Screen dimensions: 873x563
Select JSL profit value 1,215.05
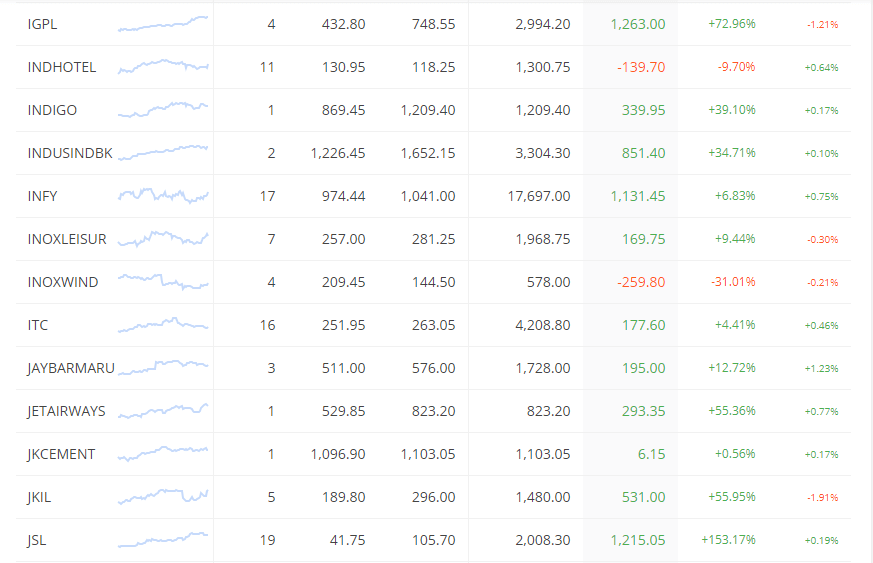coord(638,540)
